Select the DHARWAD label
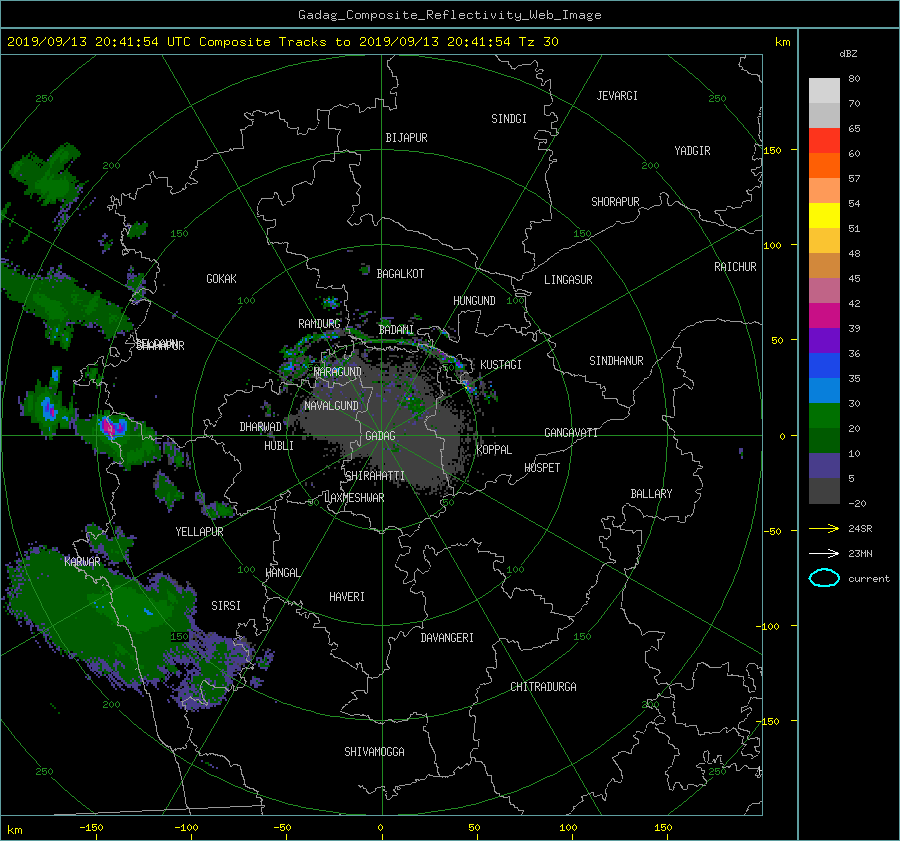Screen dimensions: 900x841 [x=261, y=427]
